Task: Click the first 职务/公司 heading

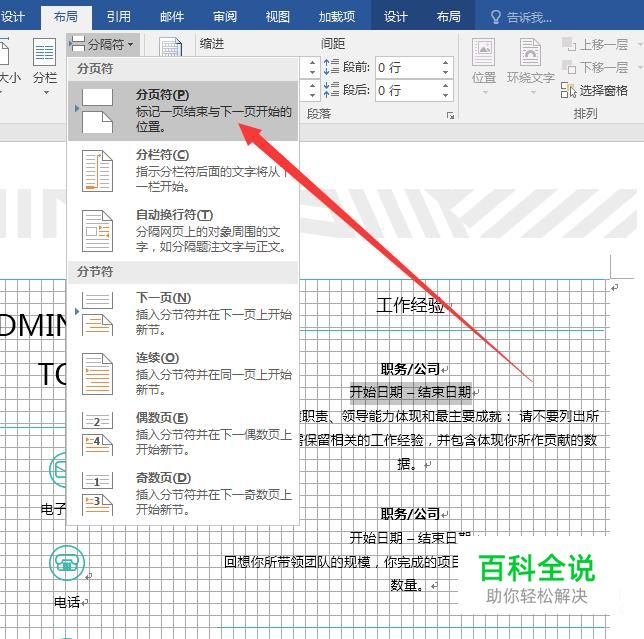Action: click(410, 369)
